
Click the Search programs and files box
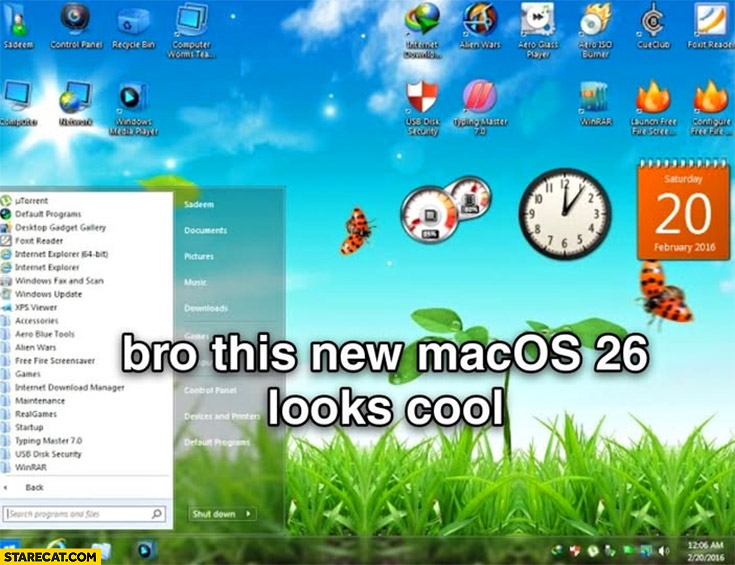coord(78,514)
